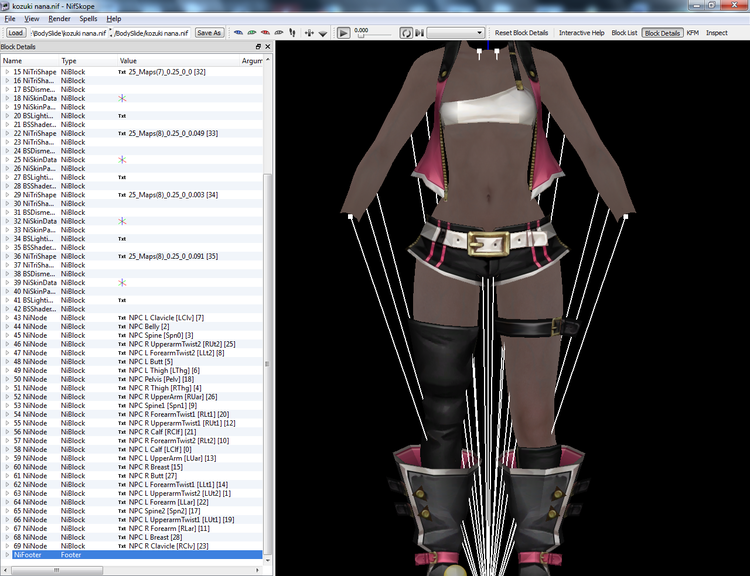
Task: Toggle the Block List panel
Action: point(624,33)
